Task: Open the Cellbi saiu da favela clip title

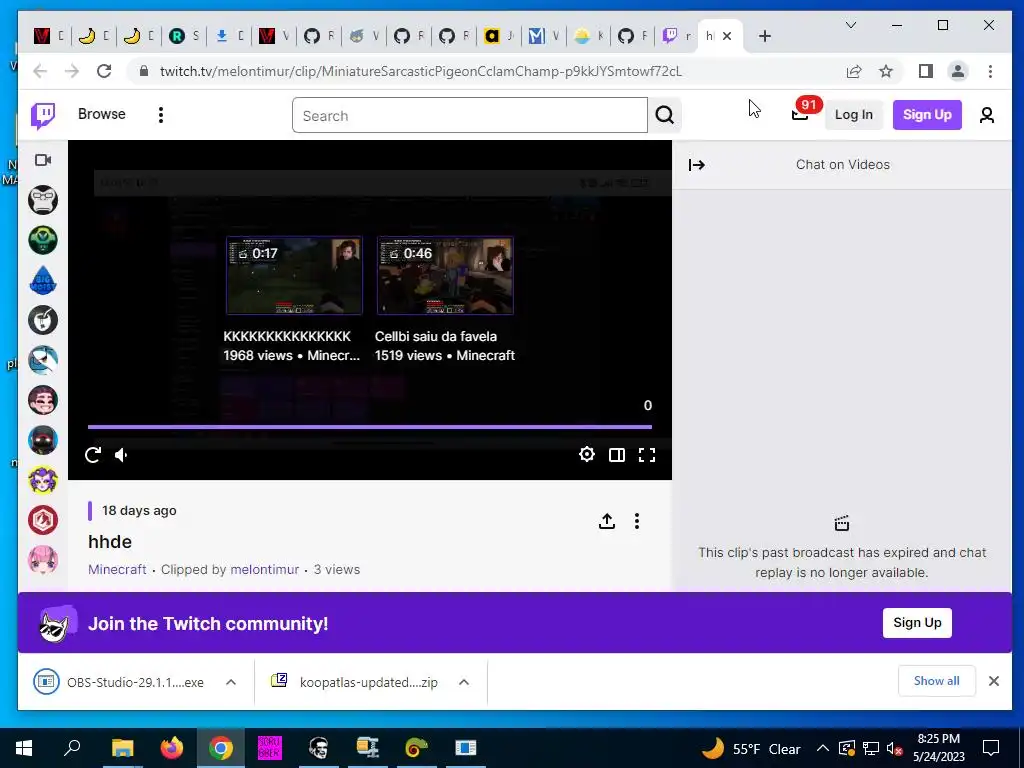Action: pos(436,336)
